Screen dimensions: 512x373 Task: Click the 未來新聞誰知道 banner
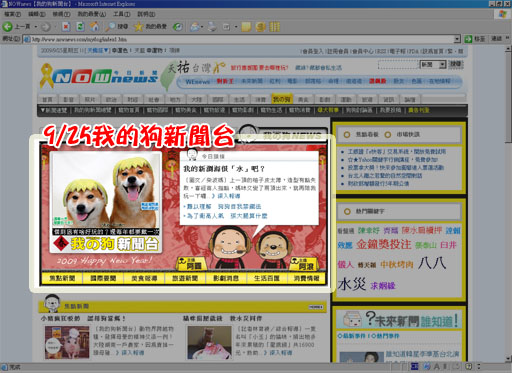399,319
